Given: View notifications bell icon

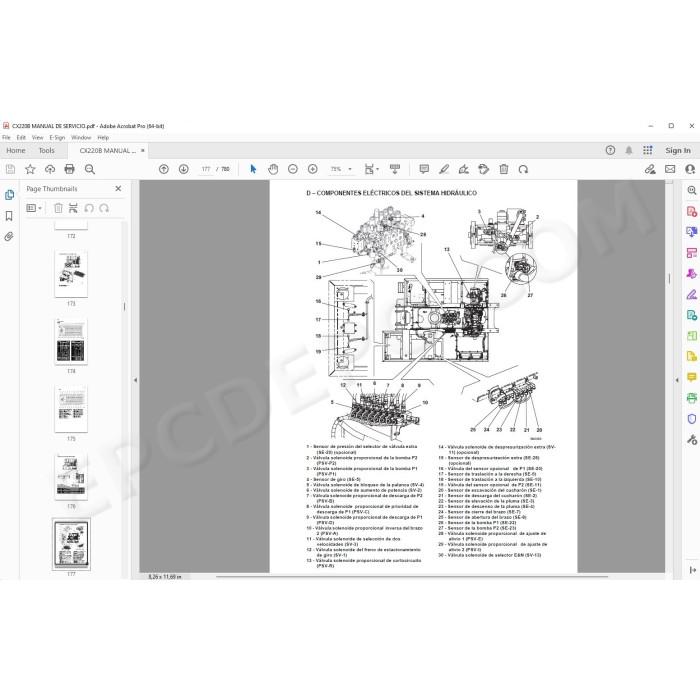Looking at the screenshot, I should [629, 150].
